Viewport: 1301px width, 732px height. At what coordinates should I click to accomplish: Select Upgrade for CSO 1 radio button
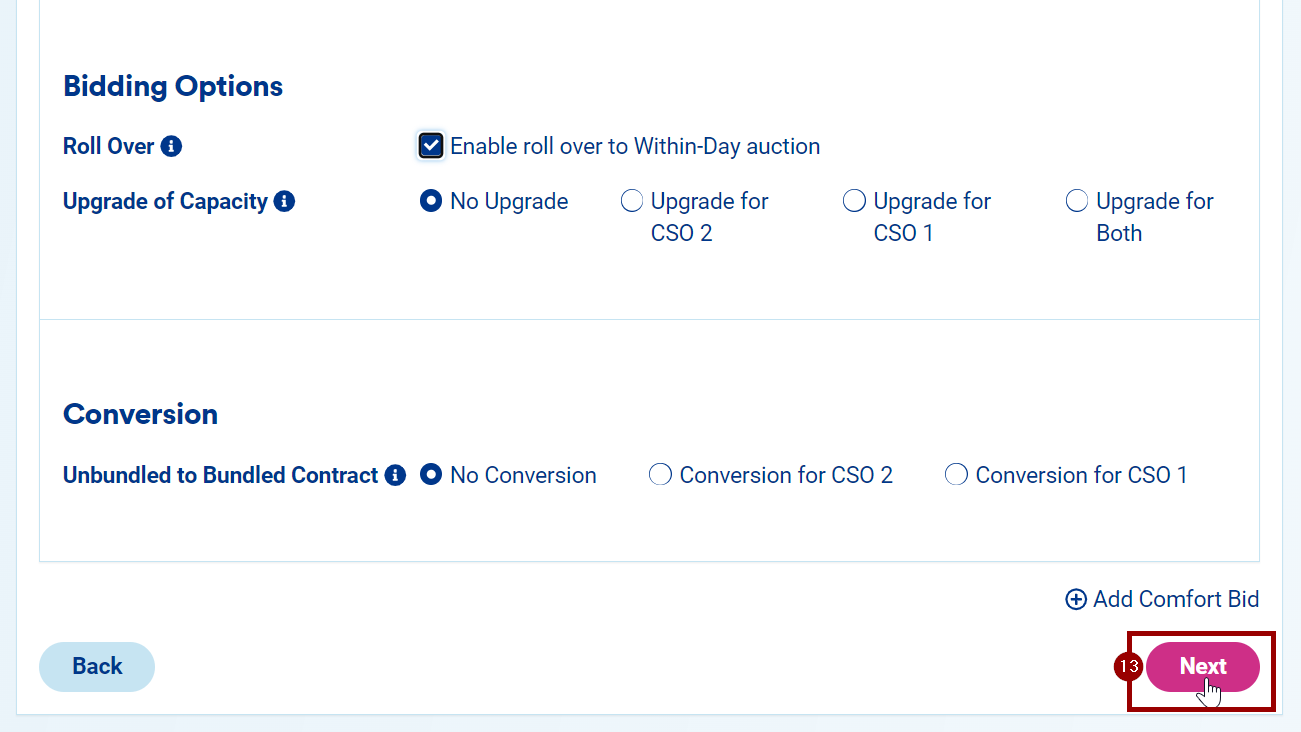click(x=854, y=202)
